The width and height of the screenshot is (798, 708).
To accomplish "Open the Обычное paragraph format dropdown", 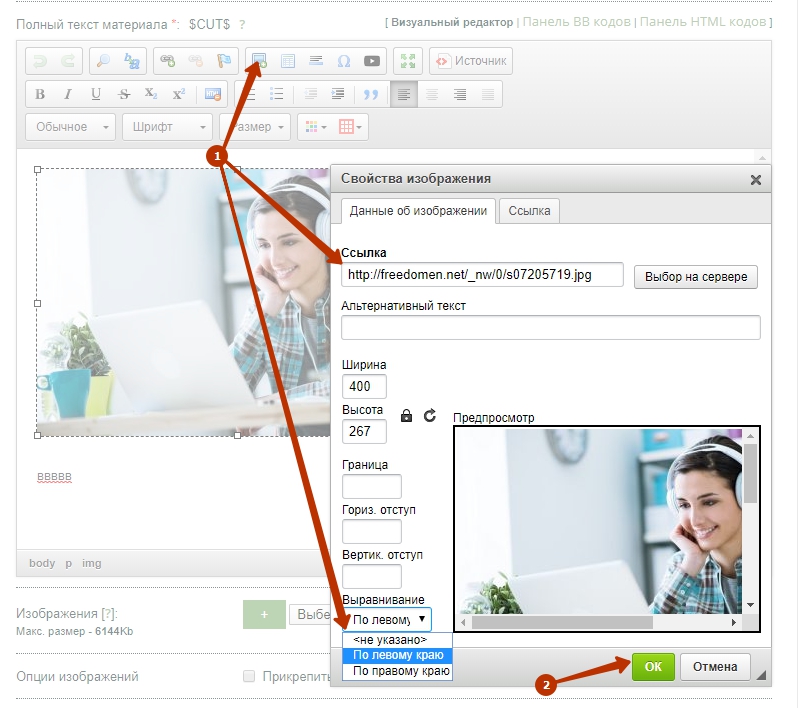I will (71, 127).
